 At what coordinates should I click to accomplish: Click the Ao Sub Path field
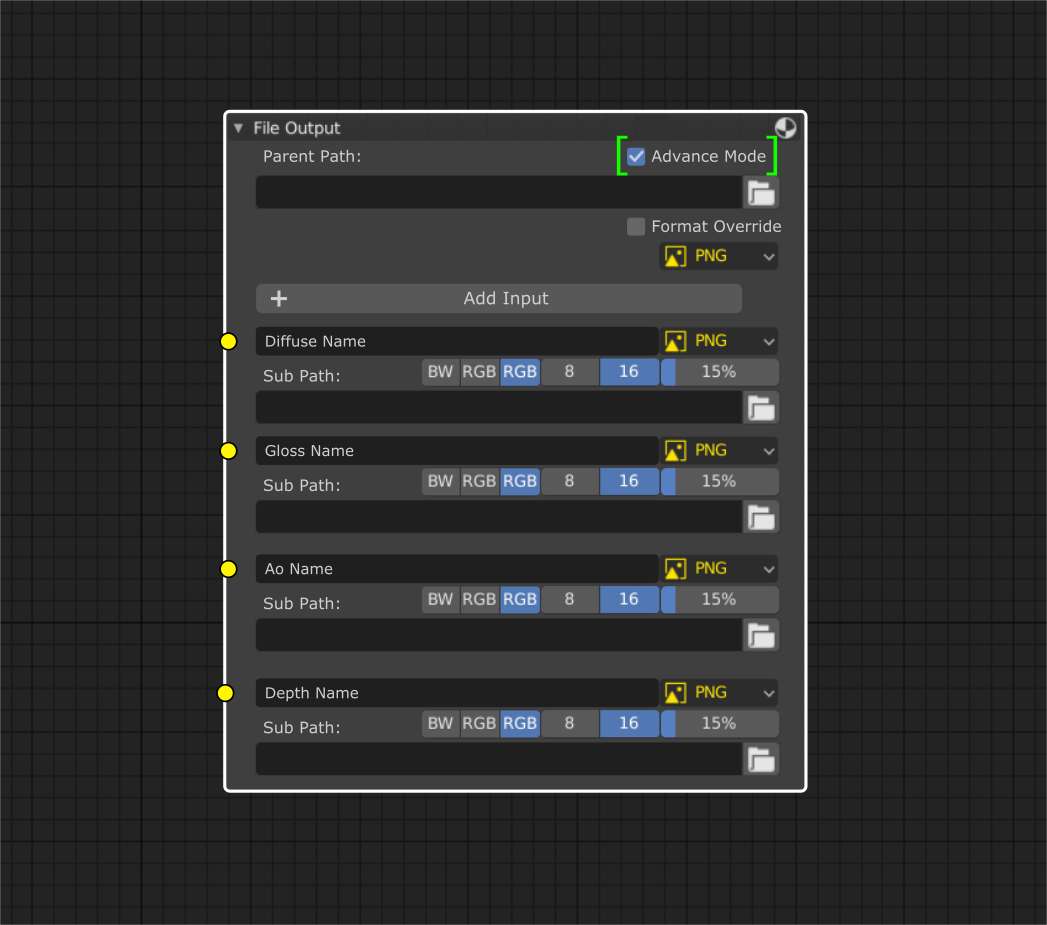click(x=499, y=635)
